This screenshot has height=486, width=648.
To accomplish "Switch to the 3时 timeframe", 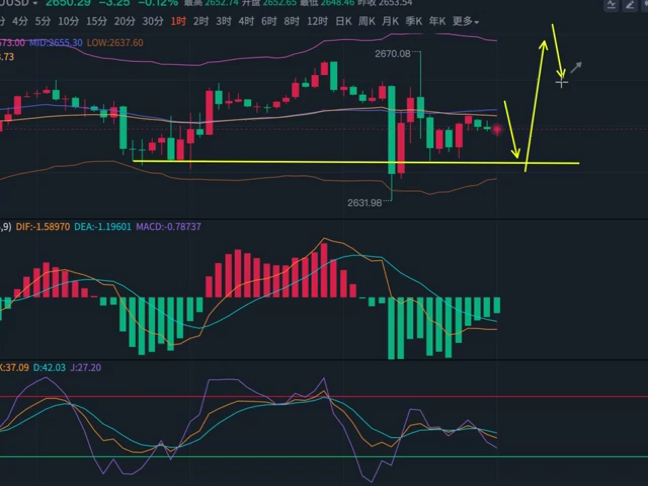I will point(224,21).
